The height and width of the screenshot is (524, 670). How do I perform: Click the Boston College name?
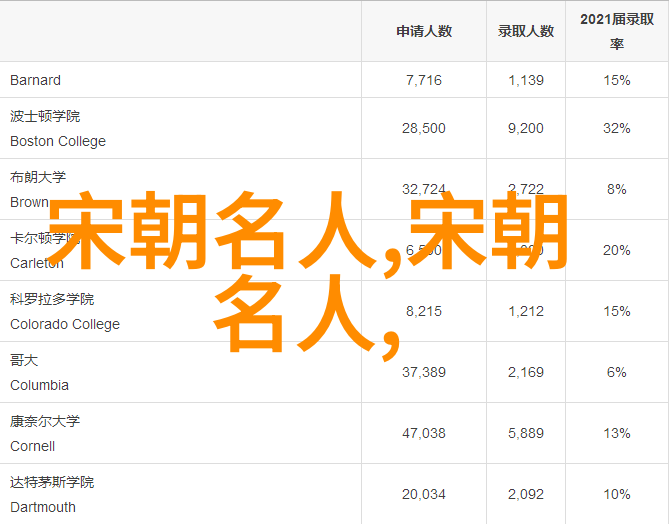pyautogui.click(x=58, y=141)
